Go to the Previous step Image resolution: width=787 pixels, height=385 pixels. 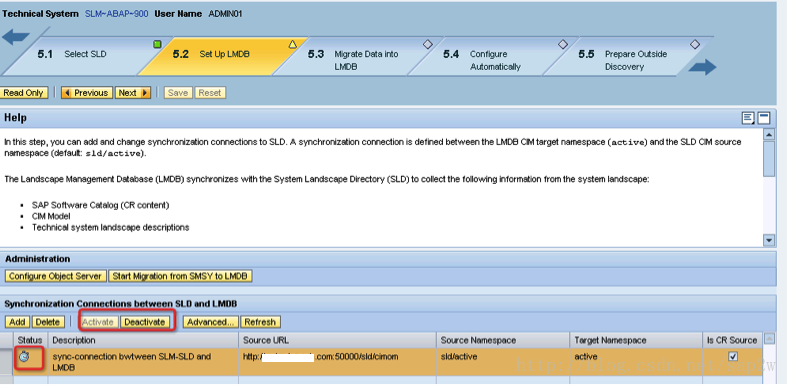coord(87,93)
